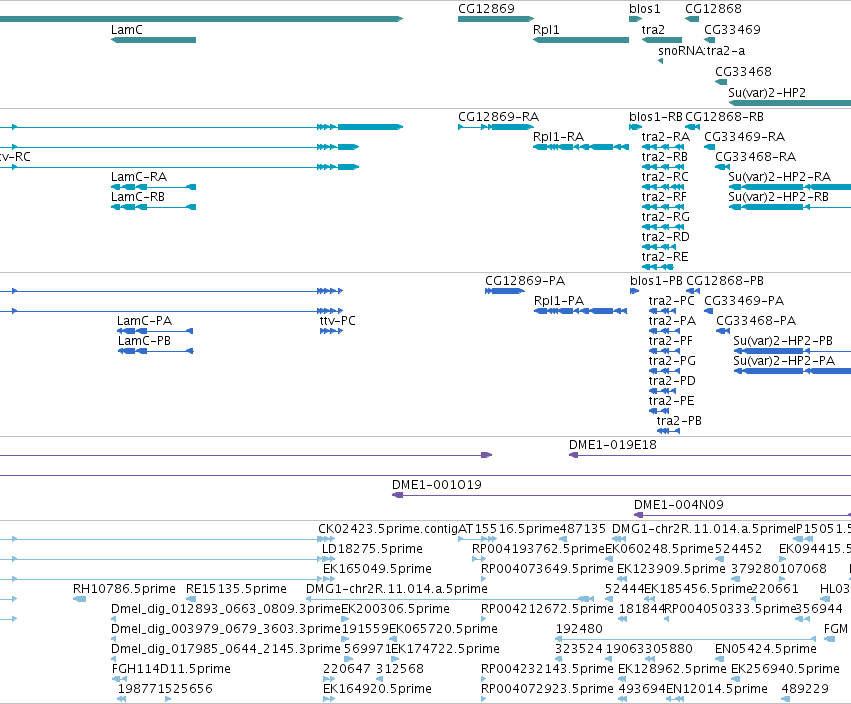Screen dimensions: 851x704
Task: Select the ttv-PC protein label
Action: (338, 321)
